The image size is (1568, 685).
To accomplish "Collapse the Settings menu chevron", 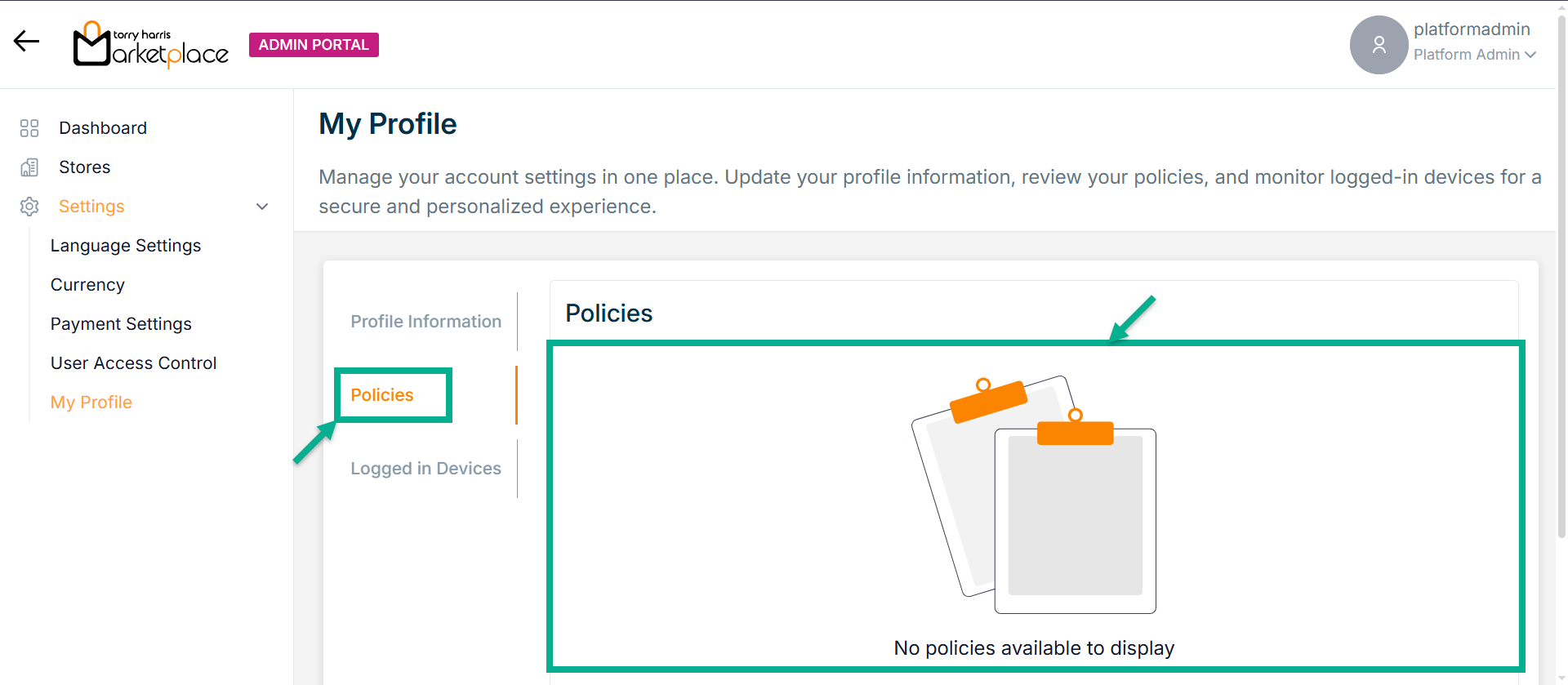I will tap(262, 207).
